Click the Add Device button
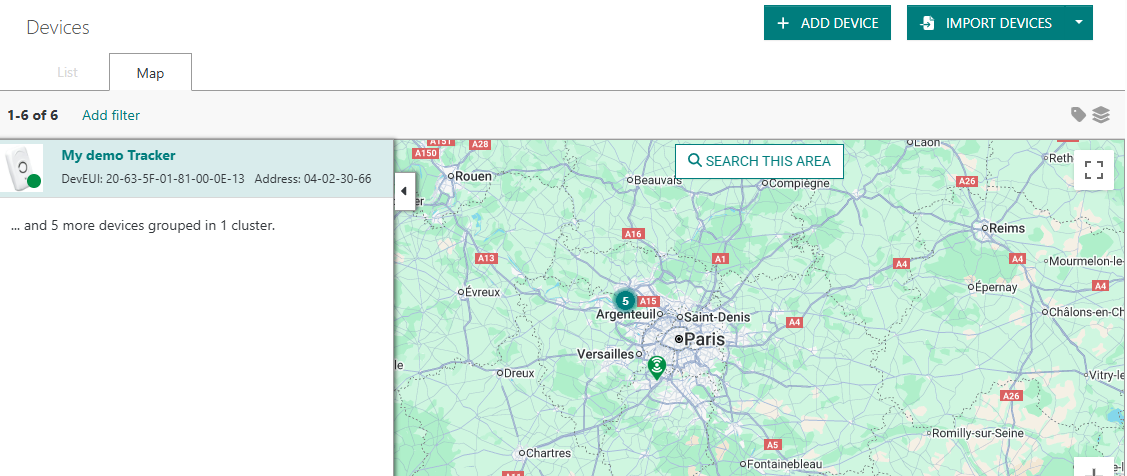The width and height of the screenshot is (1127, 476). (x=827, y=23)
